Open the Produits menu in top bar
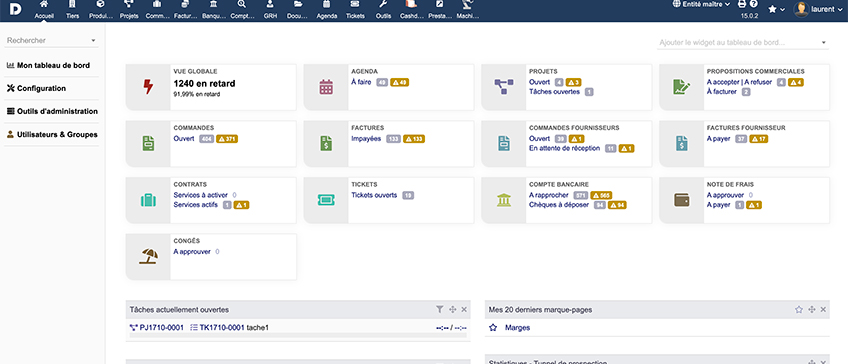 [x=101, y=10]
